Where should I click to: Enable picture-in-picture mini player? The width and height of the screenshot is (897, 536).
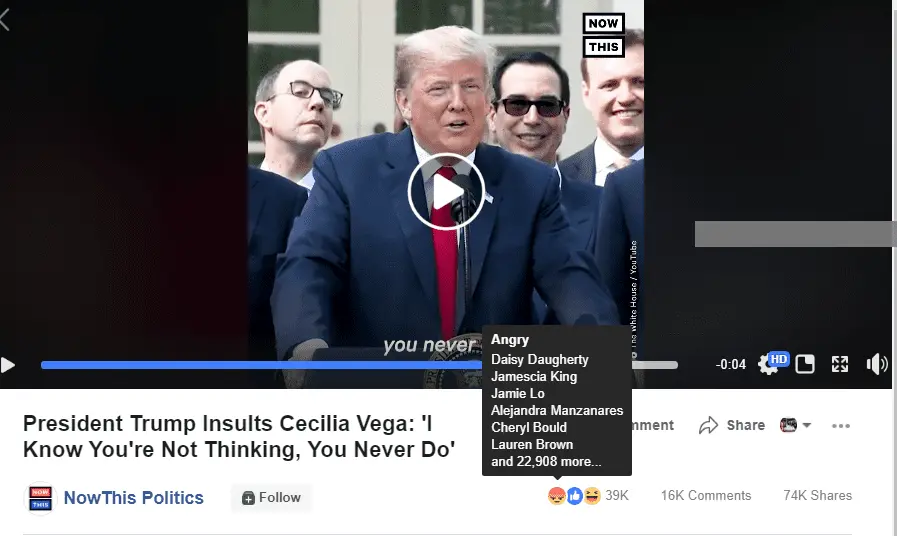(x=804, y=364)
